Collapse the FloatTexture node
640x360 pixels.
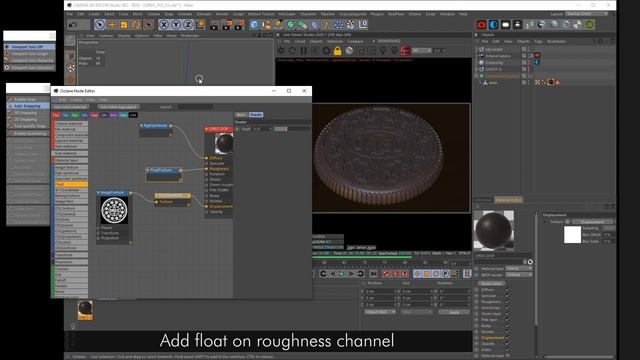pyautogui.click(x=148, y=170)
